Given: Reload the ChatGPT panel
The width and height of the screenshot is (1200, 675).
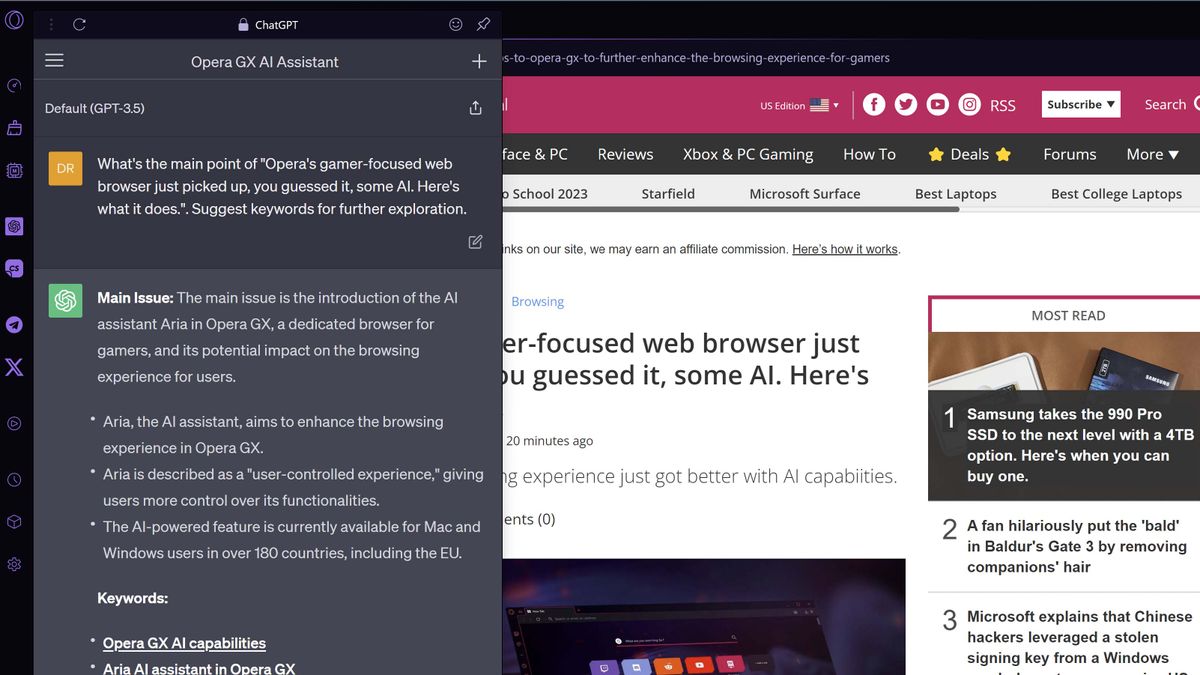Looking at the screenshot, I should point(80,24).
